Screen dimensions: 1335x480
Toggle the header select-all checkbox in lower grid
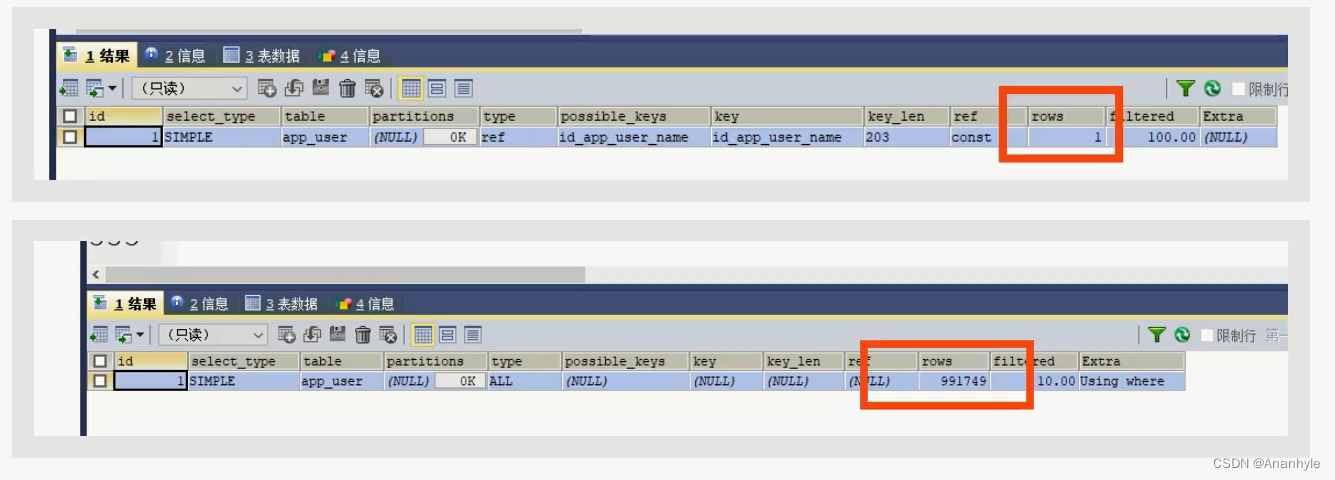tap(99, 361)
